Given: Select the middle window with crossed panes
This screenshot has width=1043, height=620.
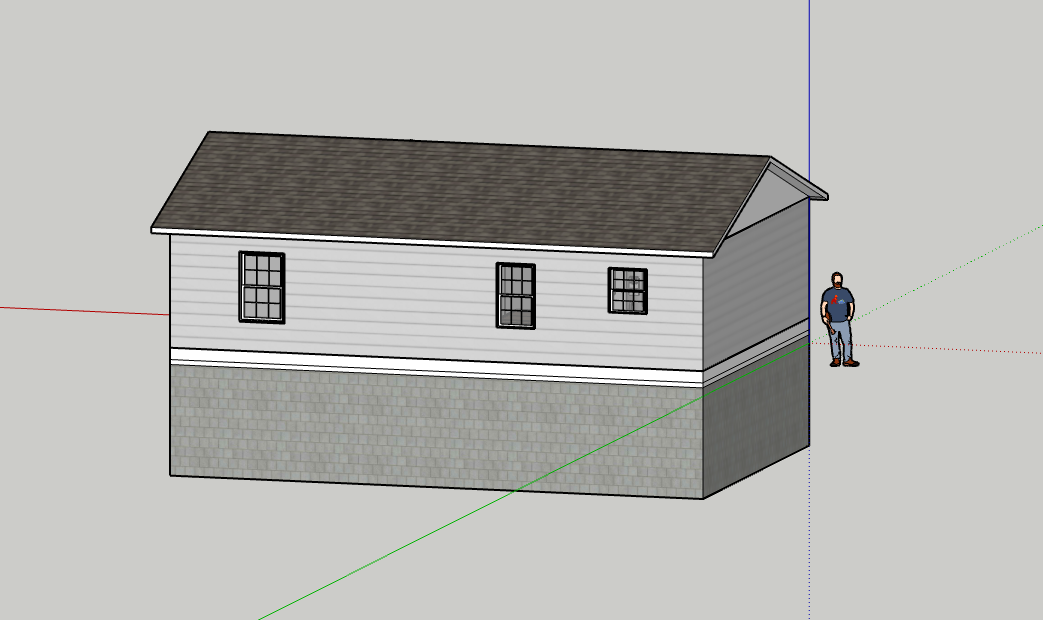Looking at the screenshot, I should pyautogui.click(x=516, y=294).
